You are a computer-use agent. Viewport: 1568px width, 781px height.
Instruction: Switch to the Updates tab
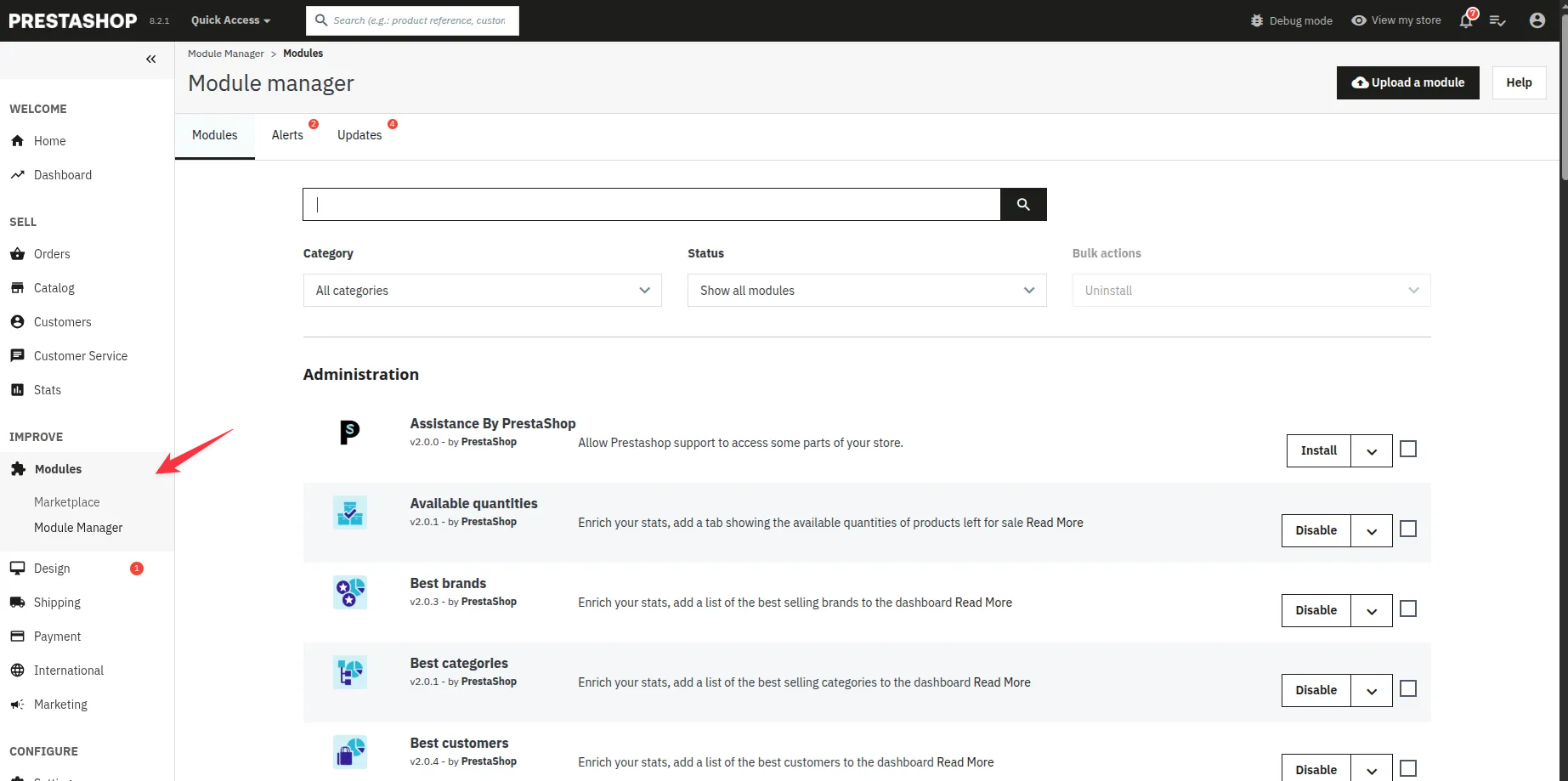click(359, 134)
